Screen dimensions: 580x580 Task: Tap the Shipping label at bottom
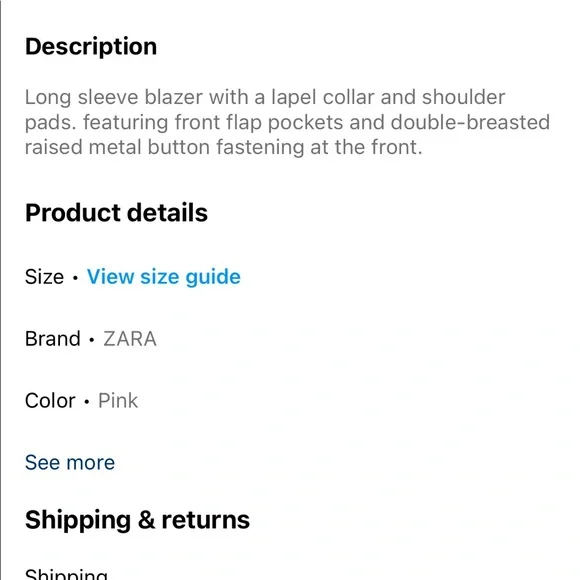pyautogui.click(x=66, y=574)
